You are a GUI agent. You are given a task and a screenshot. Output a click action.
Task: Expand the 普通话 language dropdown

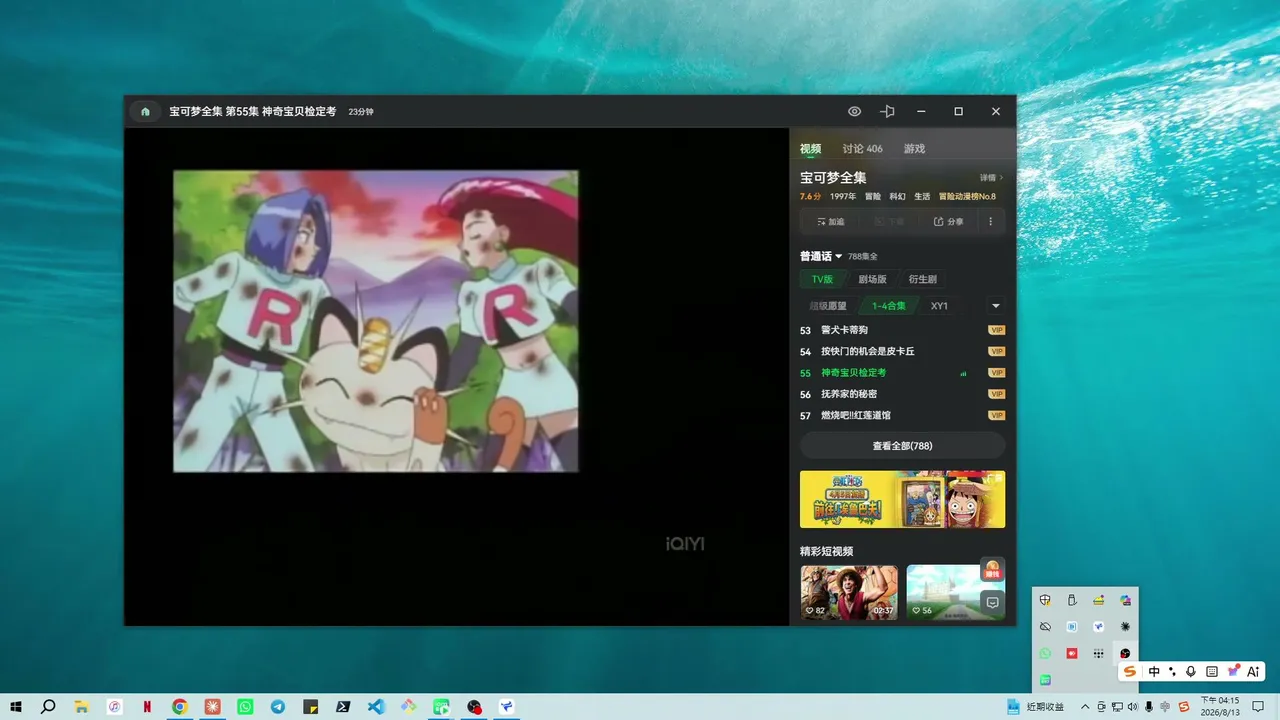click(821, 256)
